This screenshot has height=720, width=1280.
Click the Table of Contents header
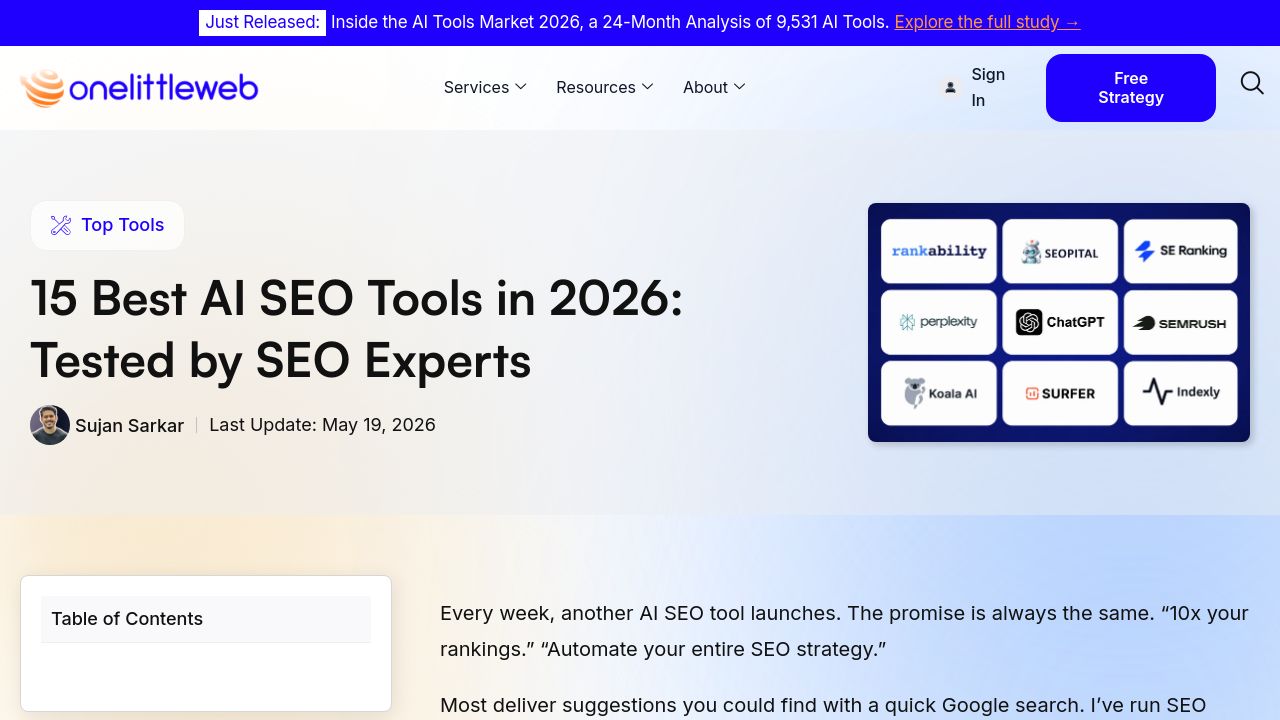coord(206,619)
